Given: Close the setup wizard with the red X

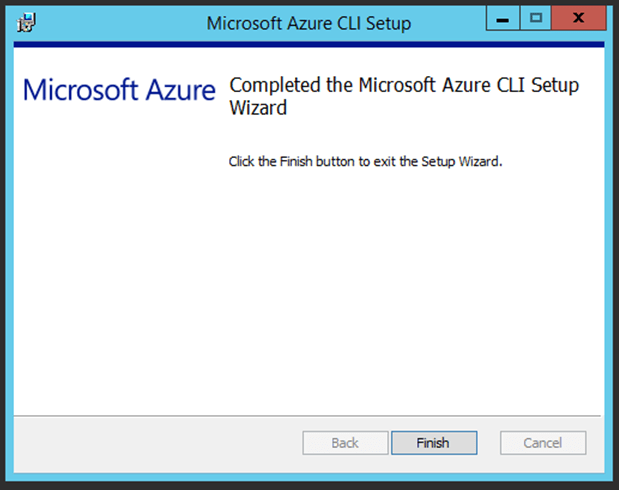Looking at the screenshot, I should coord(581,19).
